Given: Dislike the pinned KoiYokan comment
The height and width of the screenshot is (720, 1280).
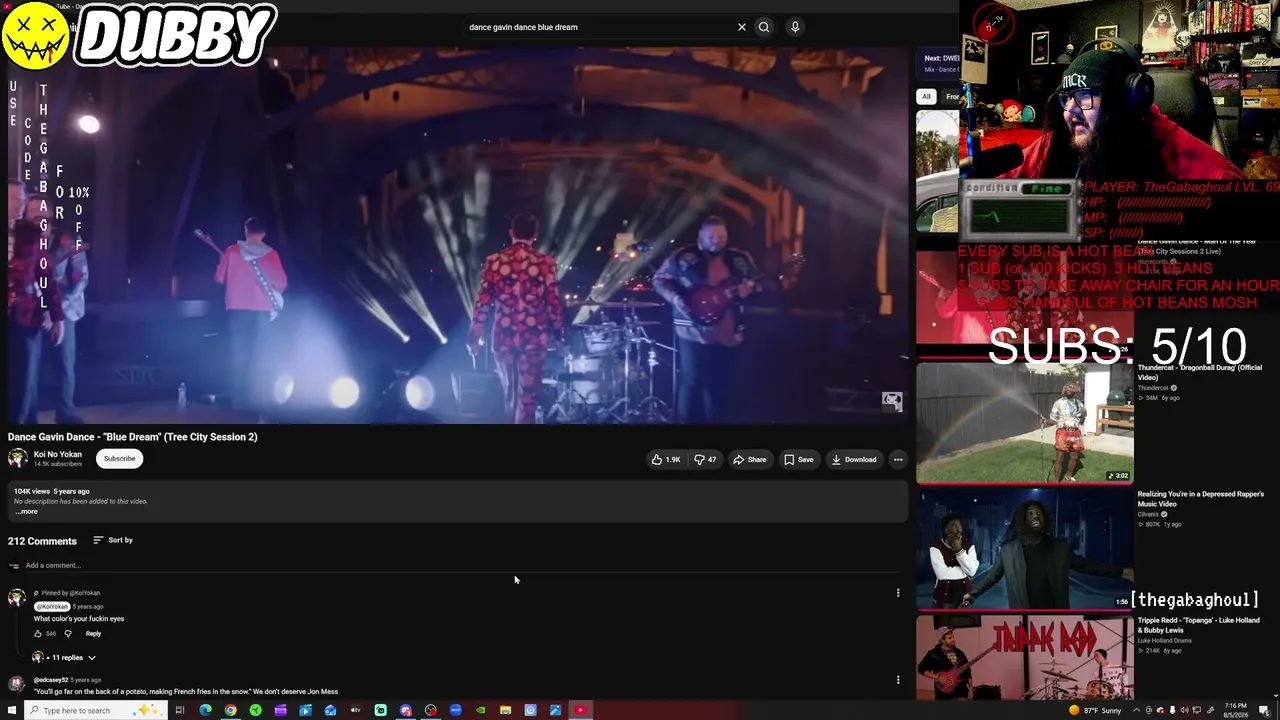Looking at the screenshot, I should point(68,633).
